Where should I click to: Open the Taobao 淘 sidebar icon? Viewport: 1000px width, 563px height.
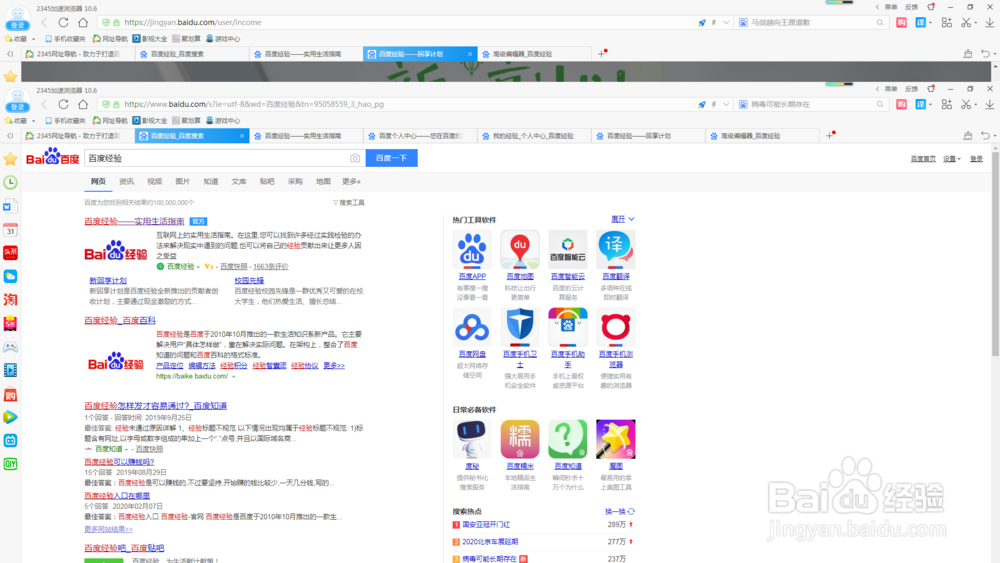10,300
